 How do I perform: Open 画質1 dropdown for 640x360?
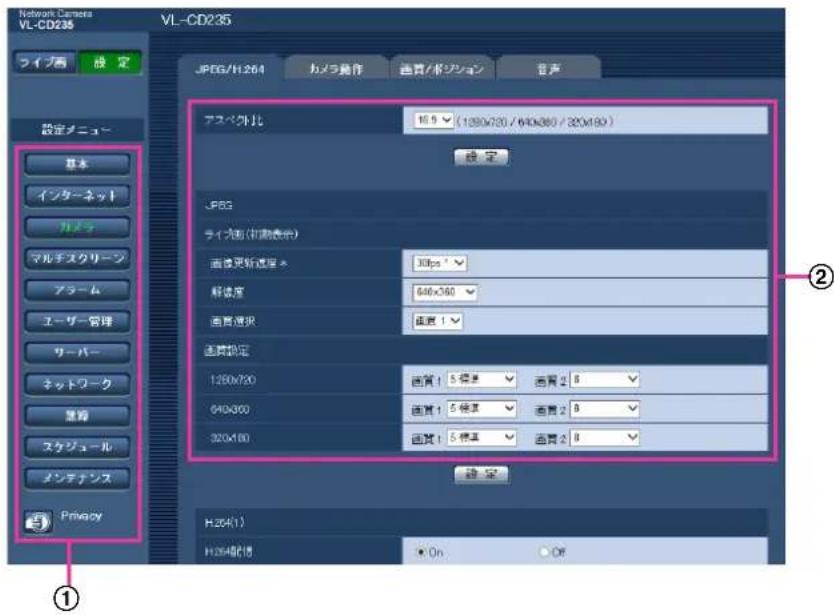coord(481,409)
